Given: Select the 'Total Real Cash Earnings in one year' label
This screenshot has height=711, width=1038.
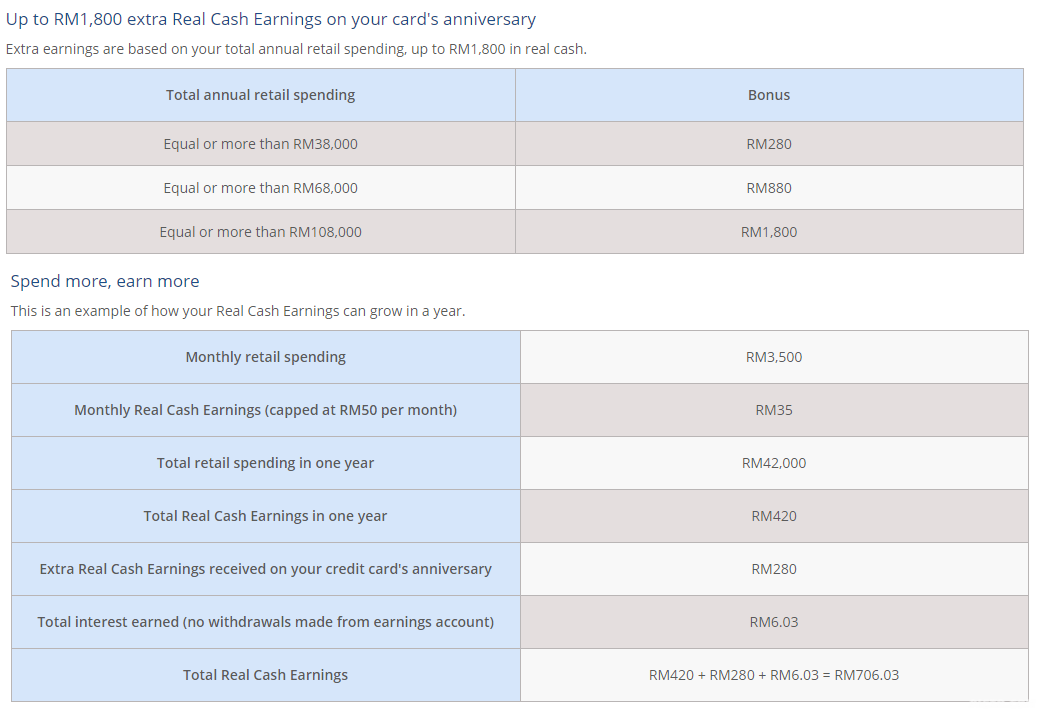Looking at the screenshot, I should click(265, 516).
